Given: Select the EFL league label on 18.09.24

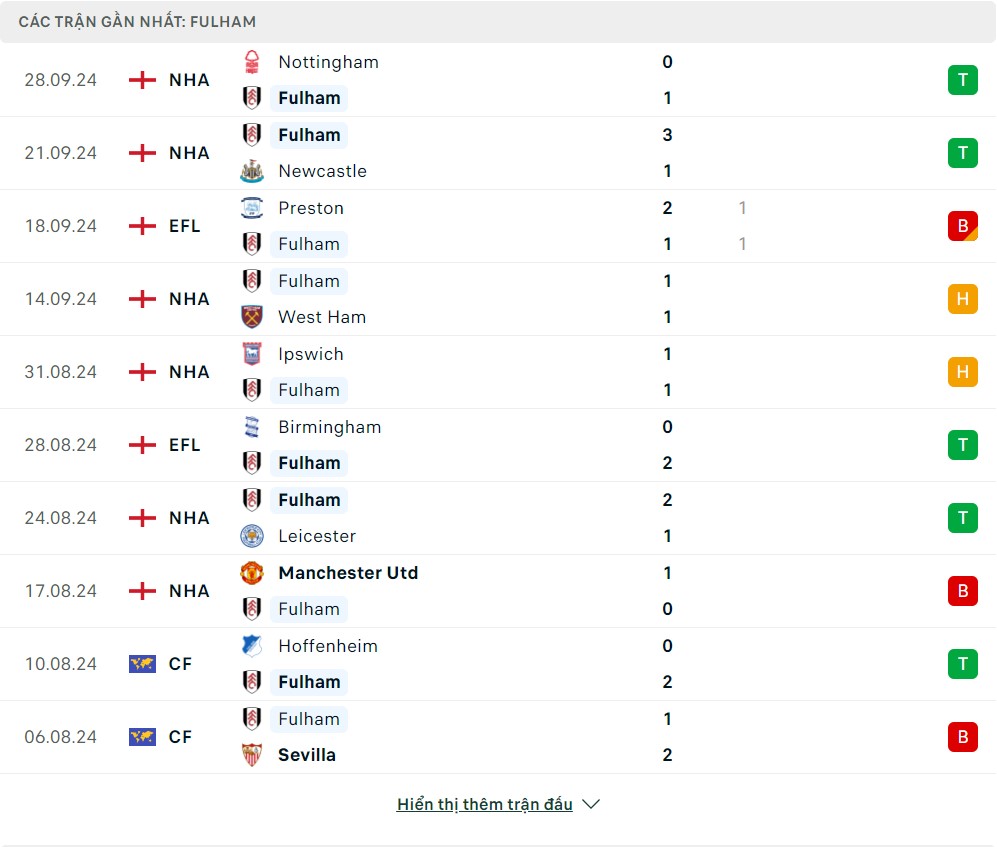Looking at the screenshot, I should (x=185, y=226).
